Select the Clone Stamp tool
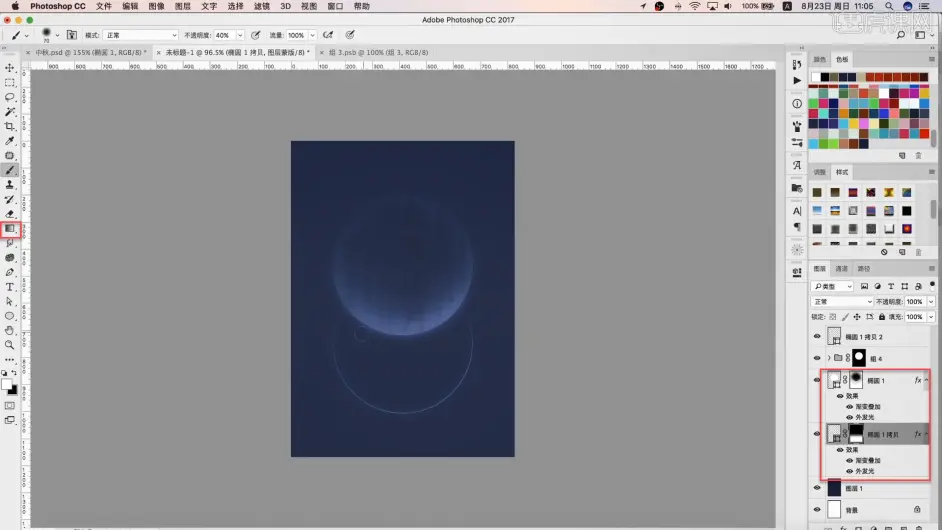The height and width of the screenshot is (530, 942). [10, 184]
